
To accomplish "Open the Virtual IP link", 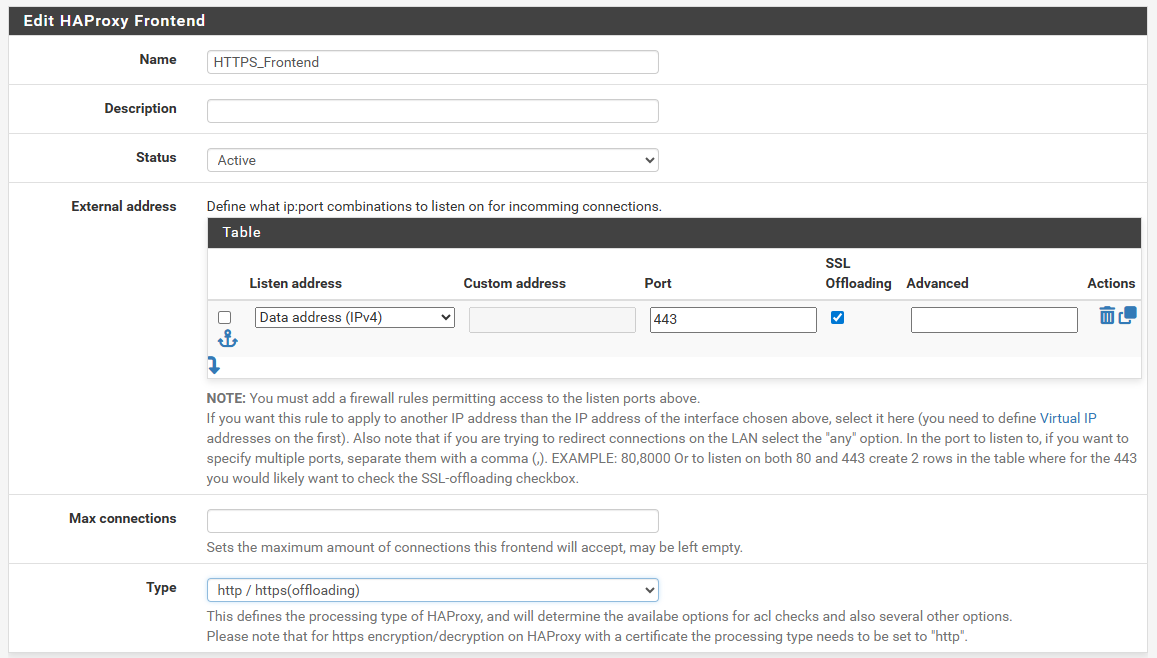I will coord(1068,418).
